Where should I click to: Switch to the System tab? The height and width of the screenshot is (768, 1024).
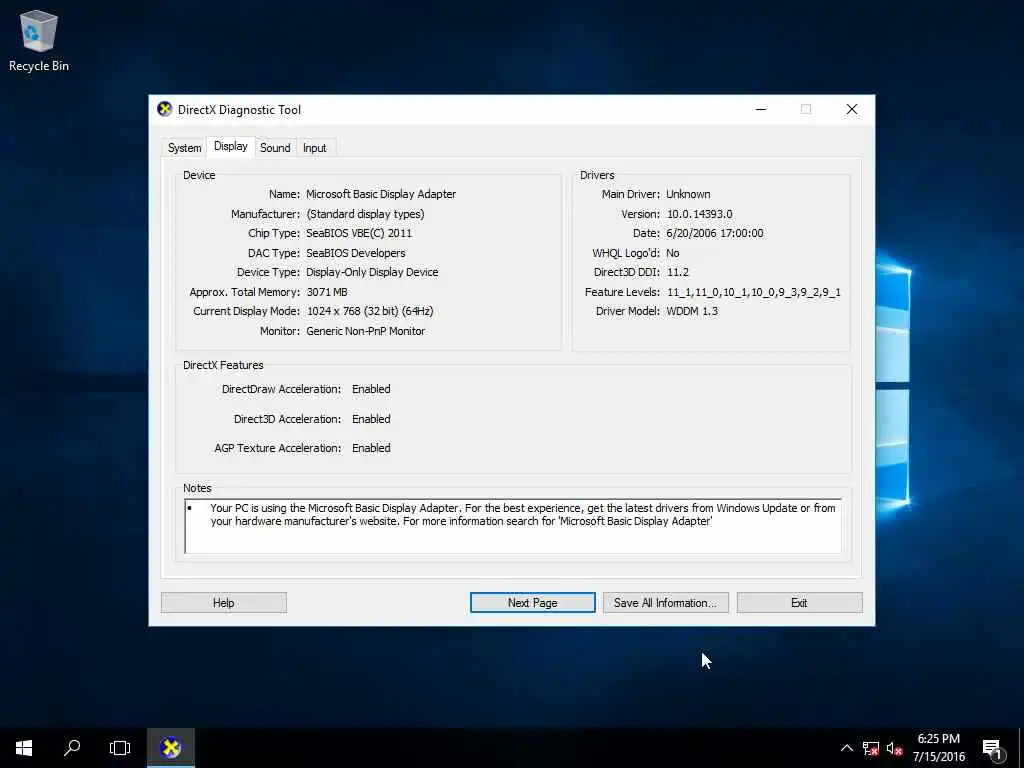tap(184, 148)
